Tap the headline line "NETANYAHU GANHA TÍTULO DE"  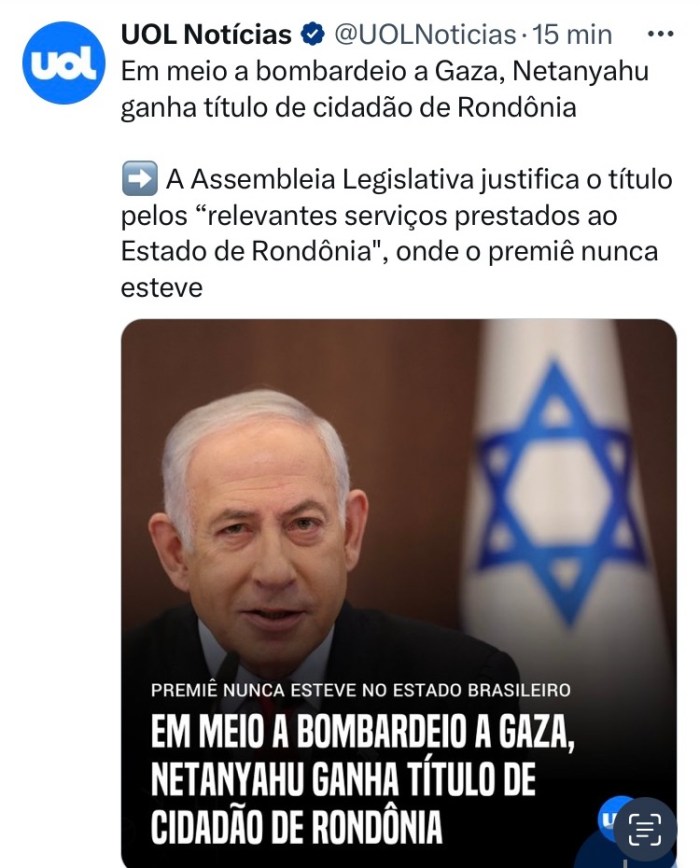coord(343,781)
